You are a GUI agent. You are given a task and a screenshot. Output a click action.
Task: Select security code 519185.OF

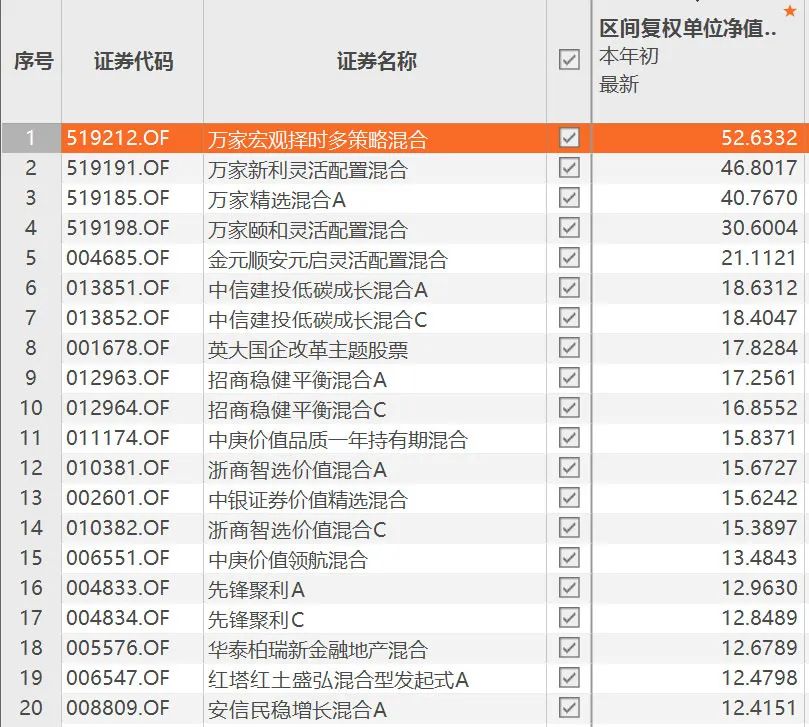(118, 198)
